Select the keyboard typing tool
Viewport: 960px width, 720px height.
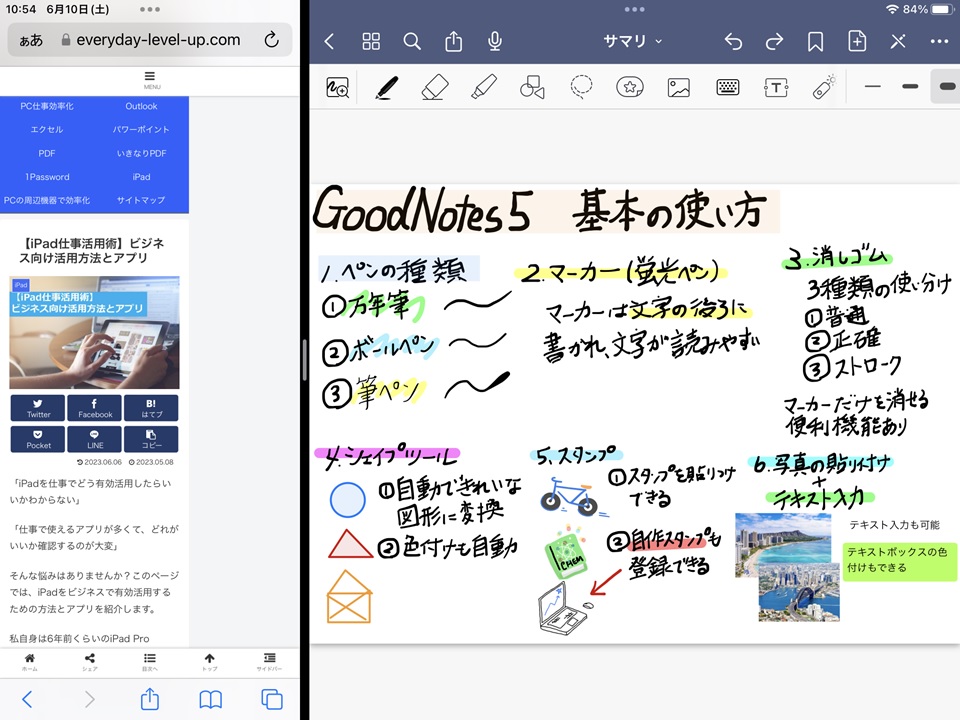(727, 88)
